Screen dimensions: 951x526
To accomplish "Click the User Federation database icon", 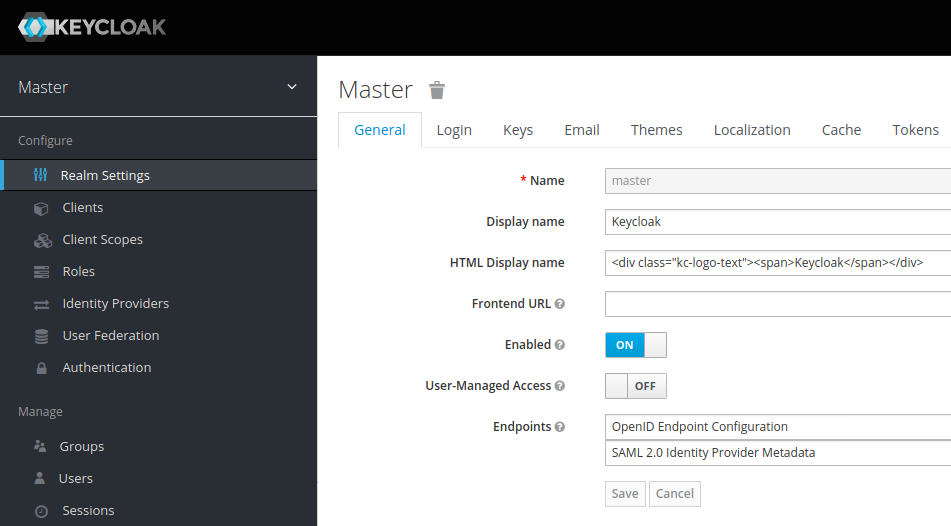I will 41,336.
